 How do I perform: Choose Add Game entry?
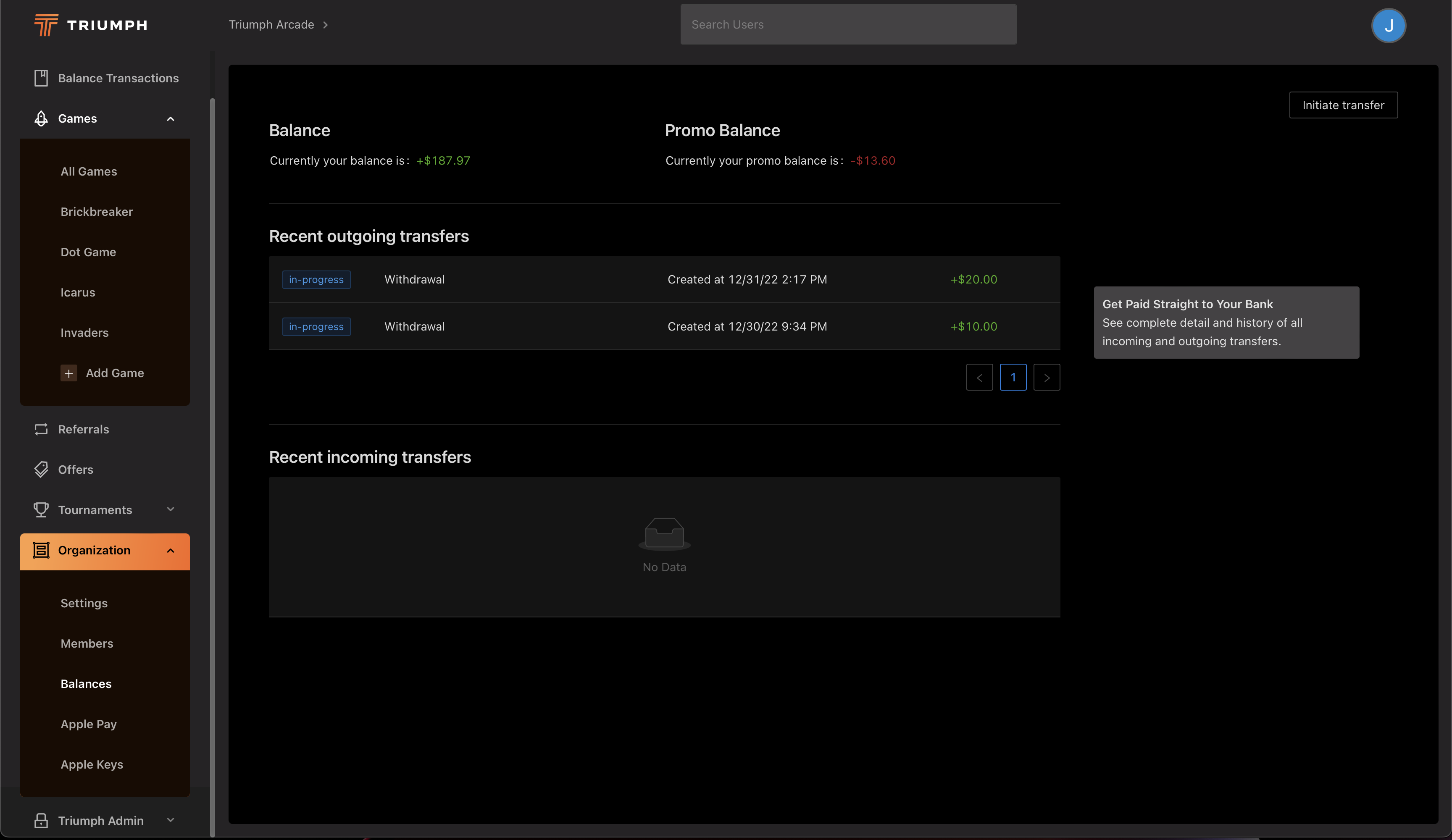coord(115,373)
